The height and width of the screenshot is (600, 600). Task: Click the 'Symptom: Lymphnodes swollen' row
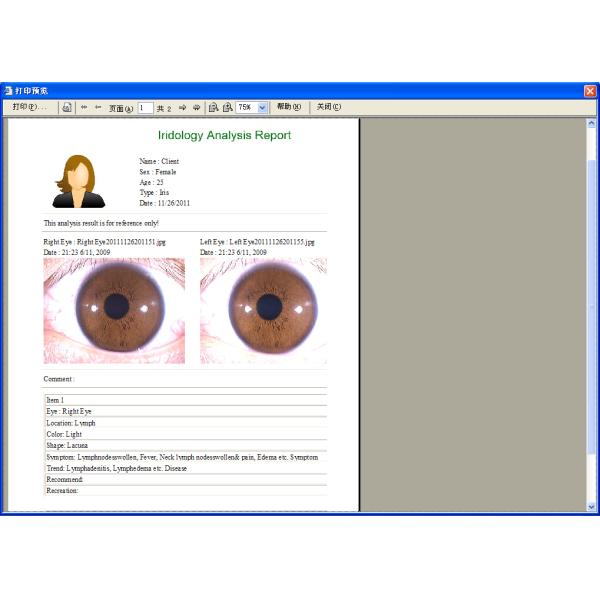coord(186,457)
